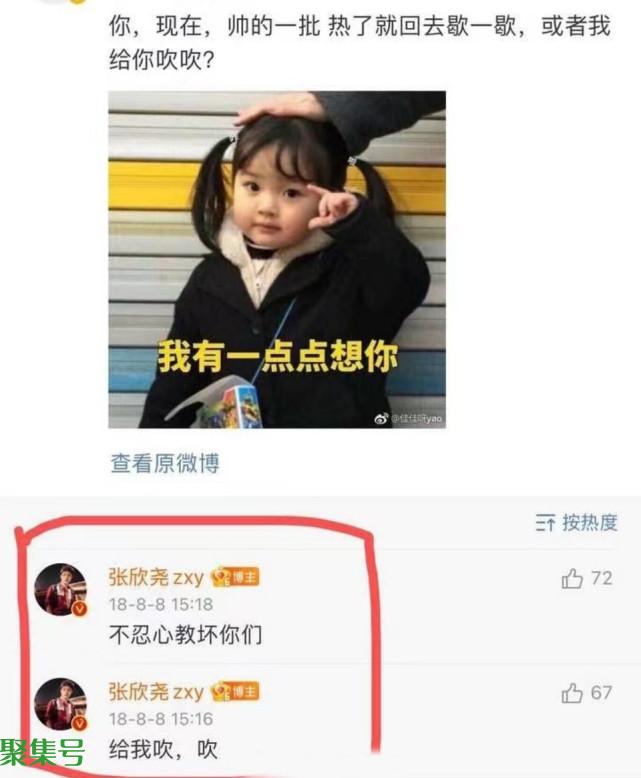Open the 按热度 sort dropdown
The width and height of the screenshot is (641, 778).
point(577,523)
